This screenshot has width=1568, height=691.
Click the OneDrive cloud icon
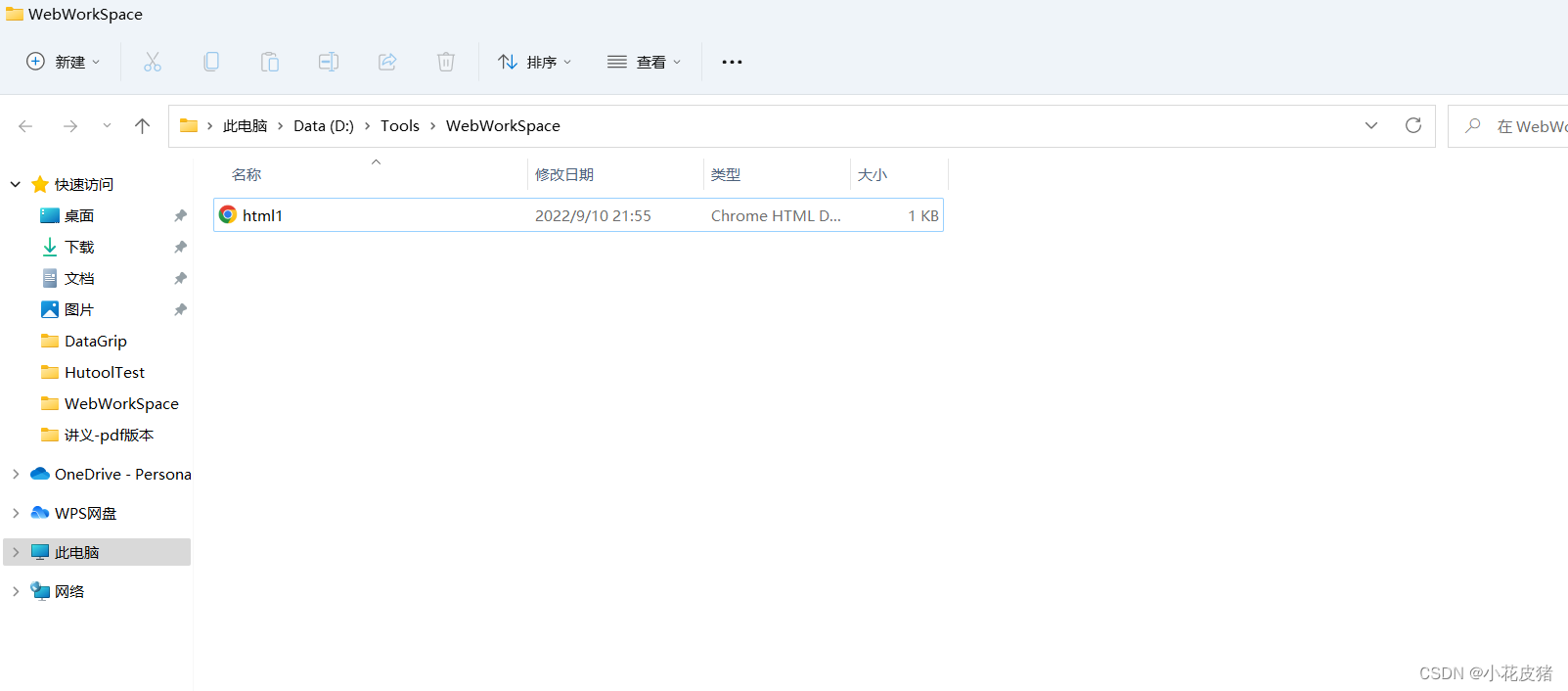tap(40, 474)
